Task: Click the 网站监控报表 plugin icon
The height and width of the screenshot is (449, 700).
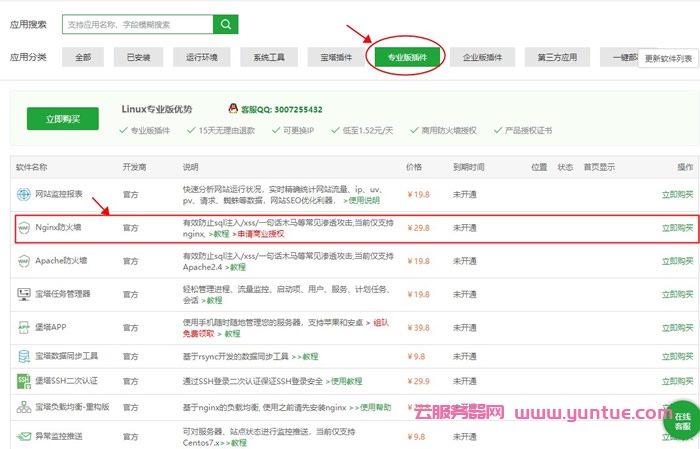Action: (x=23, y=194)
